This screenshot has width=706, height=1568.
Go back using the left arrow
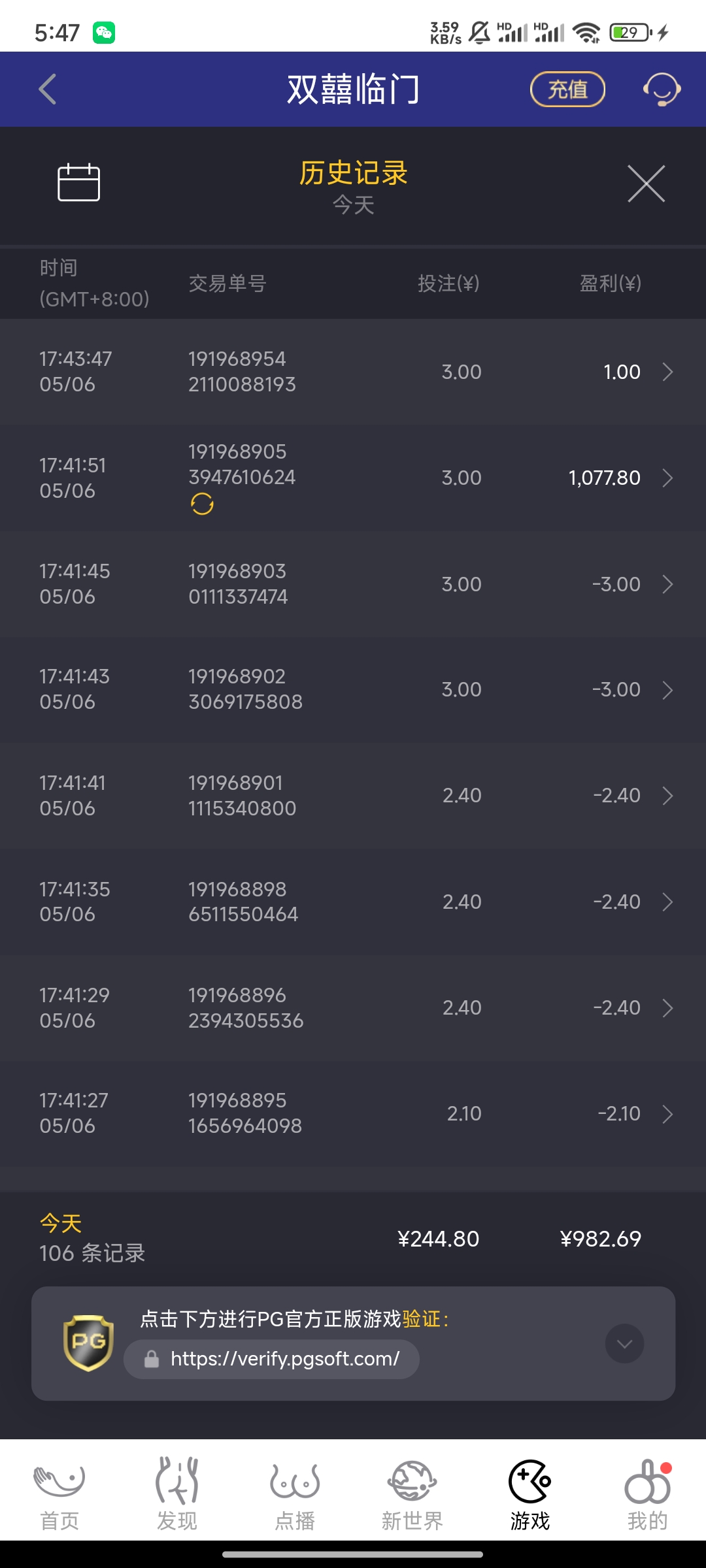(48, 90)
